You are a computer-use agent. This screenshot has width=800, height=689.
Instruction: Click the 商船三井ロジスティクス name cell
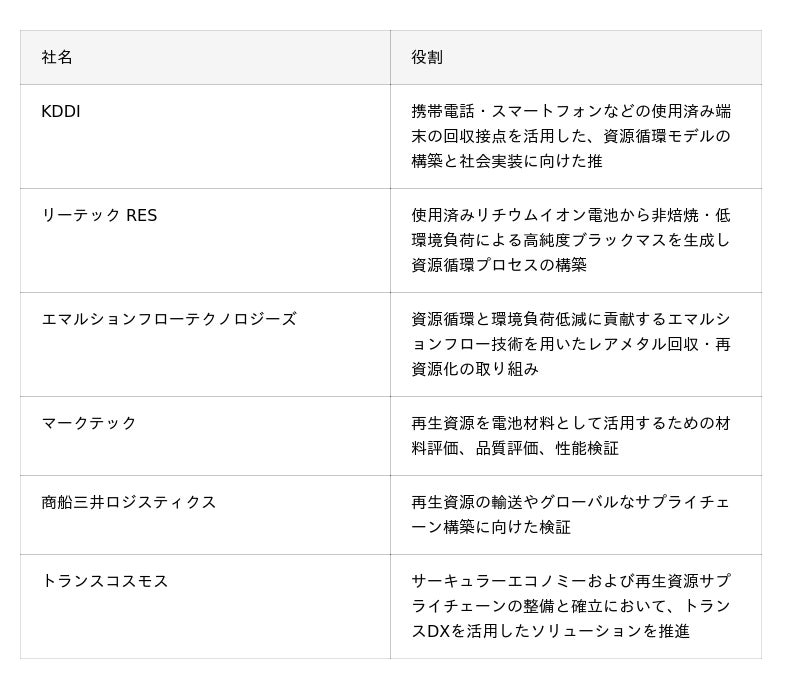pyautogui.click(x=205, y=515)
